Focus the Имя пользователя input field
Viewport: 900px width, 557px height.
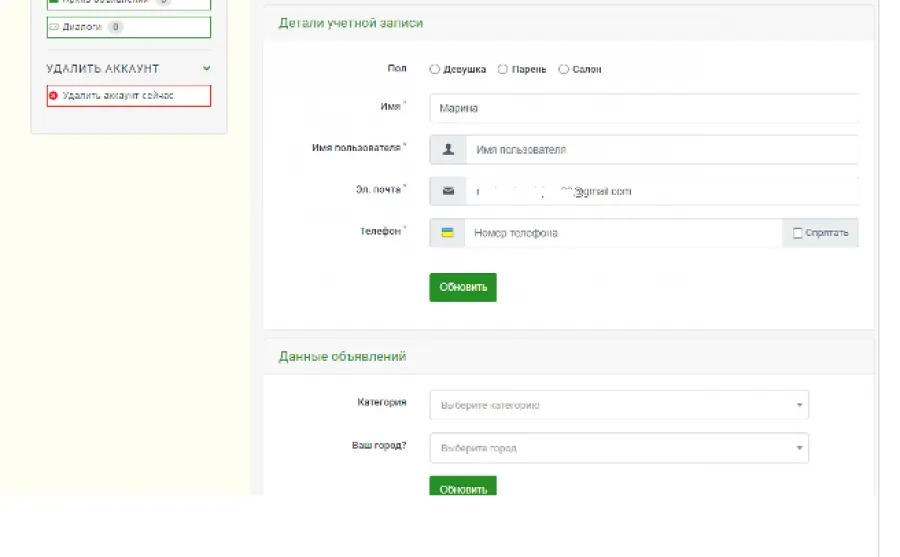[662, 149]
